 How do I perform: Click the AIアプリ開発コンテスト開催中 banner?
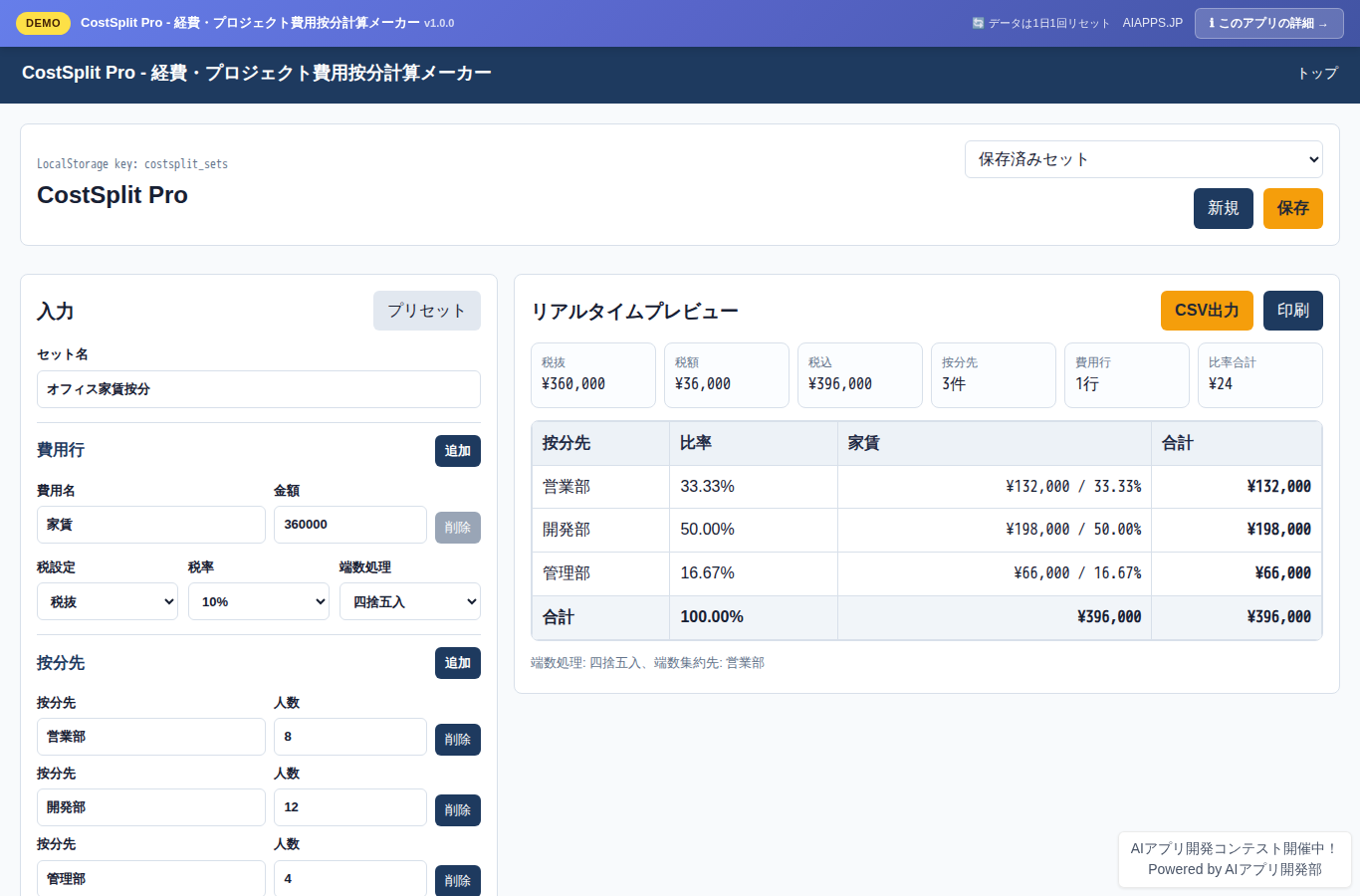tap(1235, 859)
